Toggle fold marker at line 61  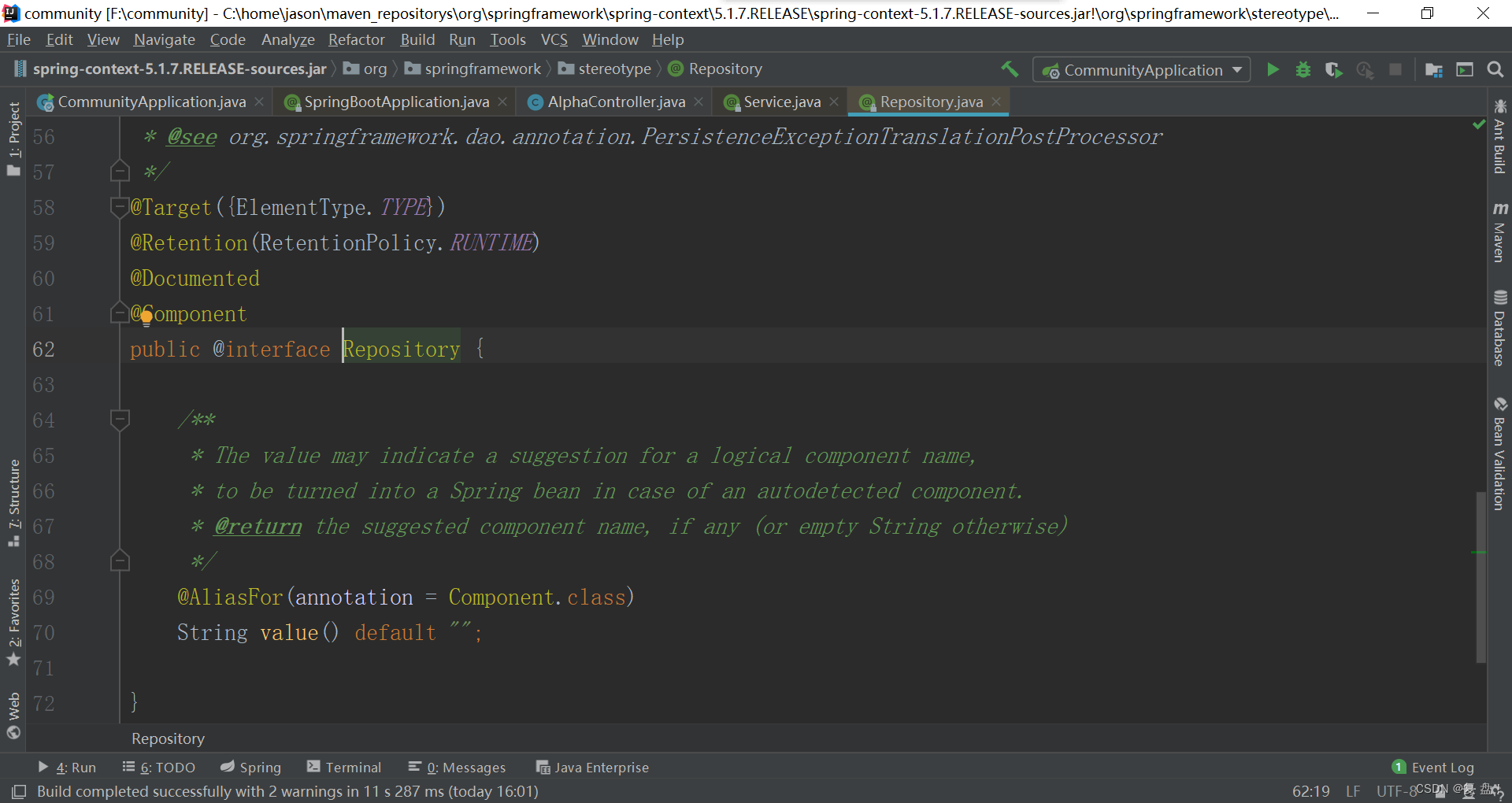(x=120, y=313)
